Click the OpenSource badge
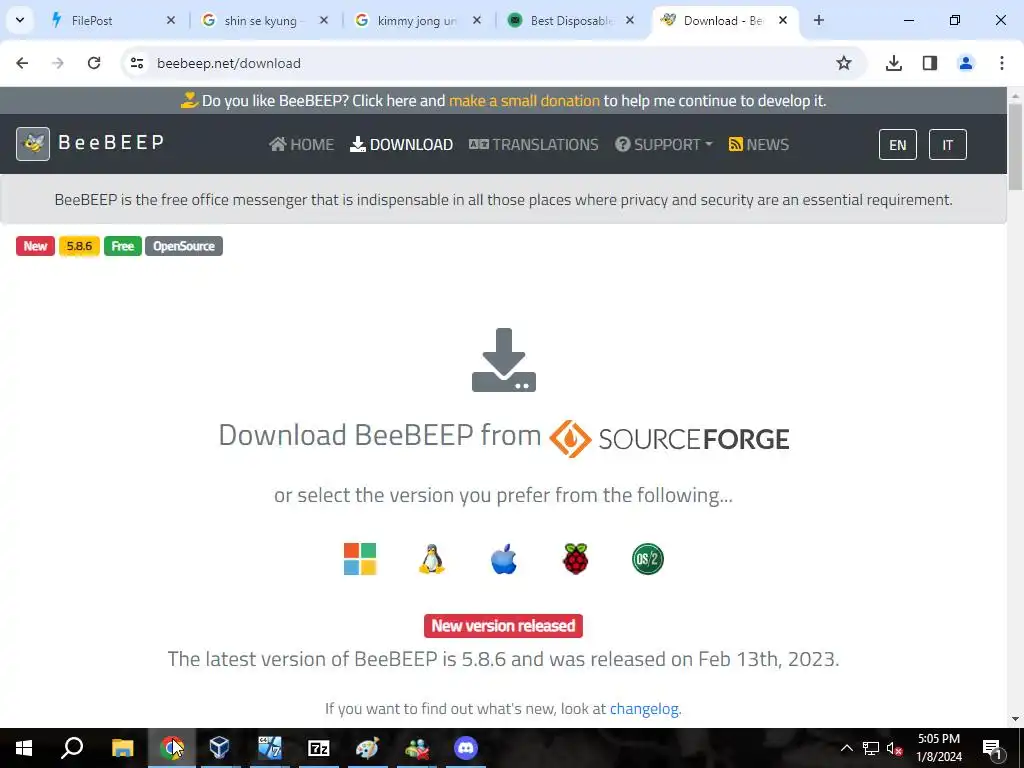 pyautogui.click(x=184, y=246)
